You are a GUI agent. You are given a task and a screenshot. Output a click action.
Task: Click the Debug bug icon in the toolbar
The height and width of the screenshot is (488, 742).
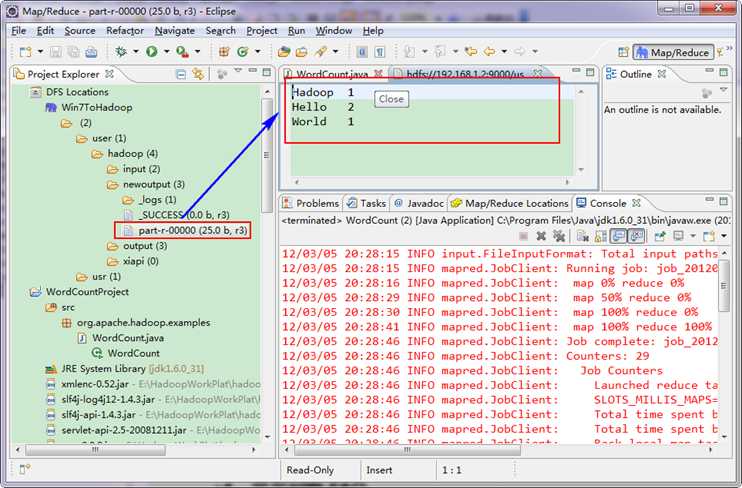click(120, 52)
